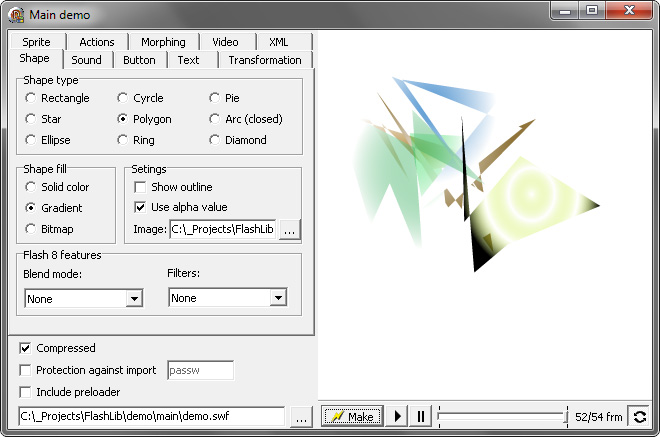Click the Image path field

point(223,229)
